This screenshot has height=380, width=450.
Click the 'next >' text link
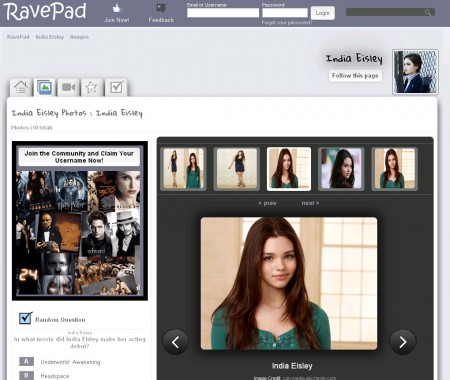[310, 203]
